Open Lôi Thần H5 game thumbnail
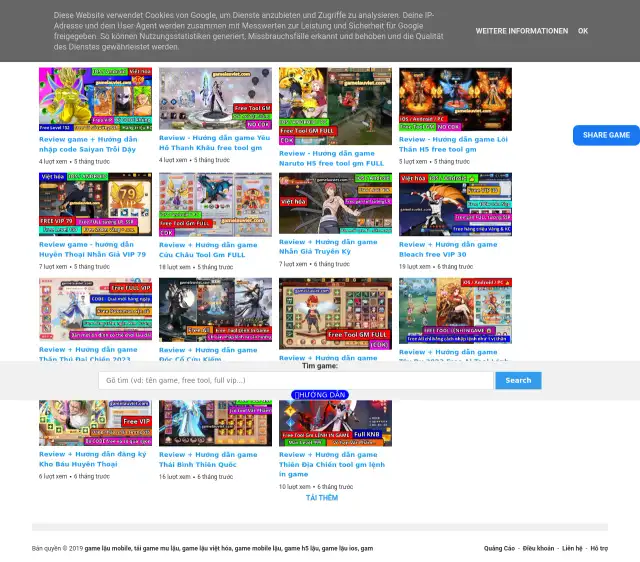The height and width of the screenshot is (562, 640). click(455, 99)
